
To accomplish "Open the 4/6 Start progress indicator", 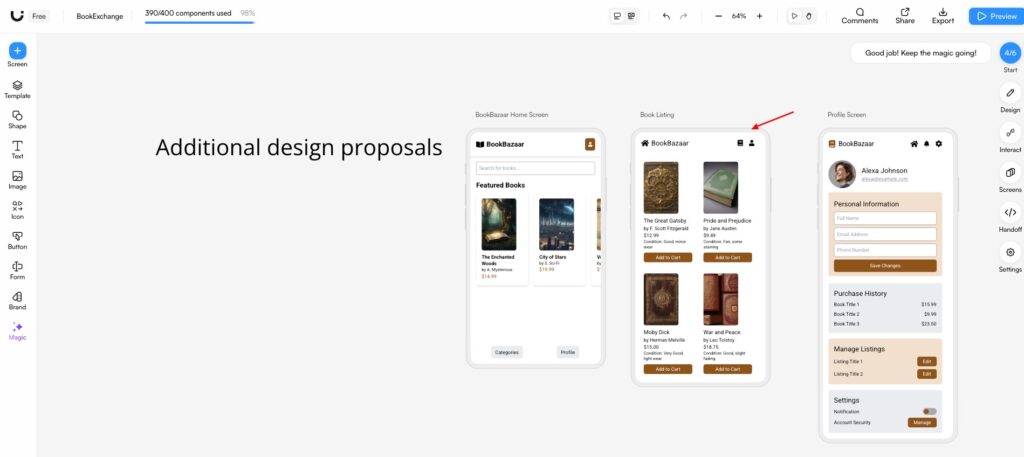I will (1010, 53).
